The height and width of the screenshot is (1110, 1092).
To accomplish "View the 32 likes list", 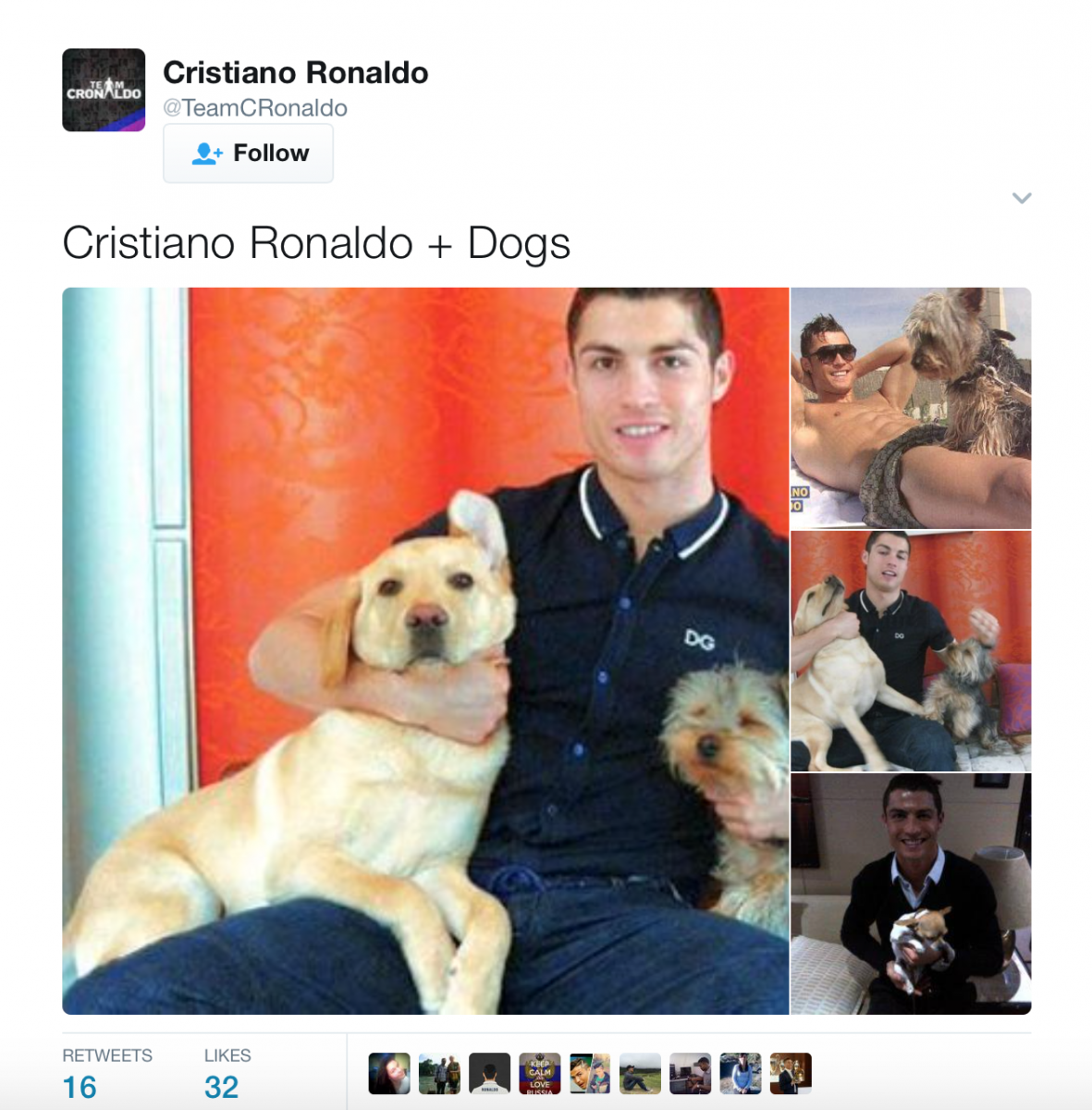I will [x=227, y=1074].
